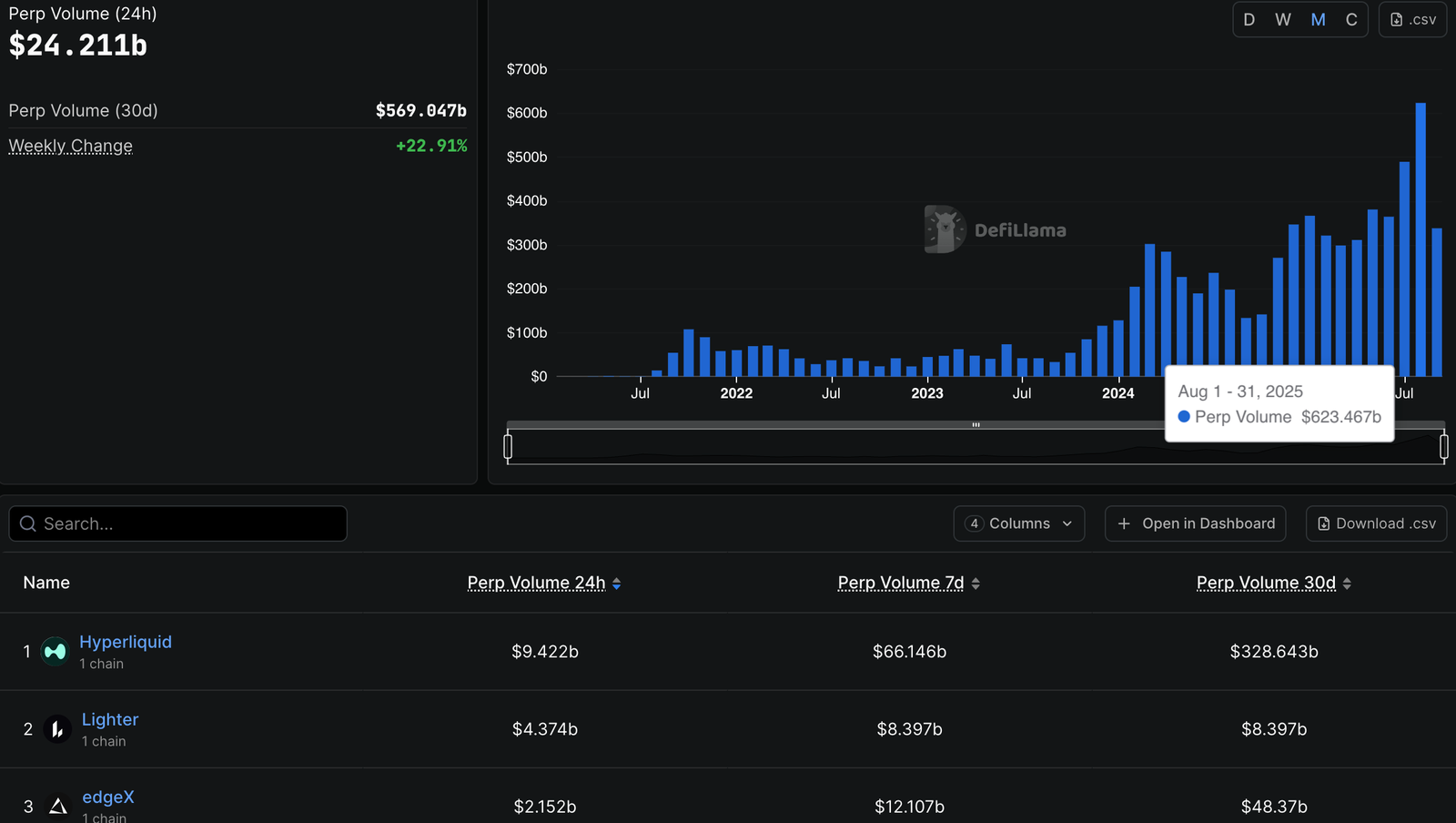Select the Monthly tab M
This screenshot has height=823, width=1456.
(1318, 19)
